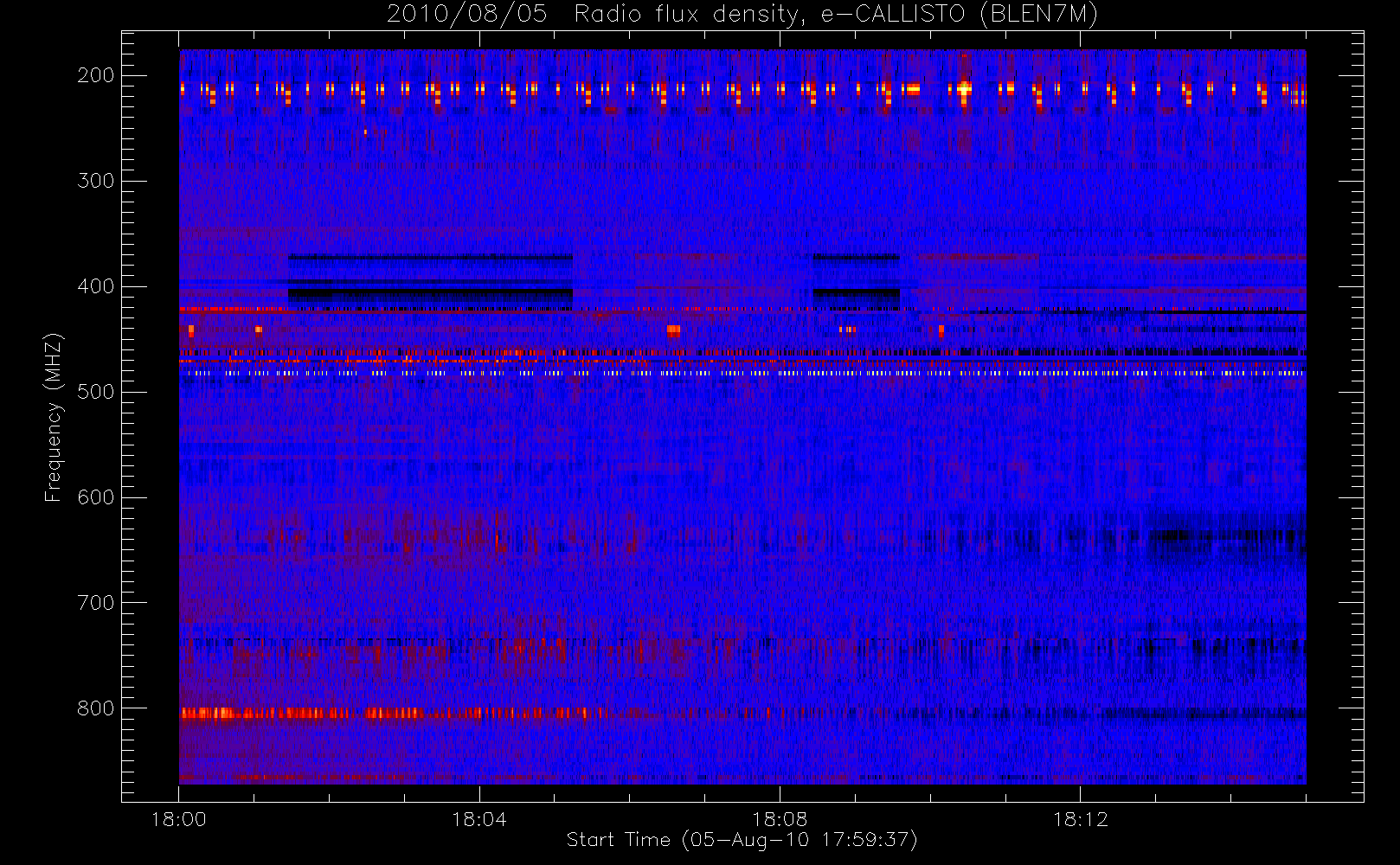Click the 400 frequency tick label
The image size is (1400, 865).
pos(96,286)
